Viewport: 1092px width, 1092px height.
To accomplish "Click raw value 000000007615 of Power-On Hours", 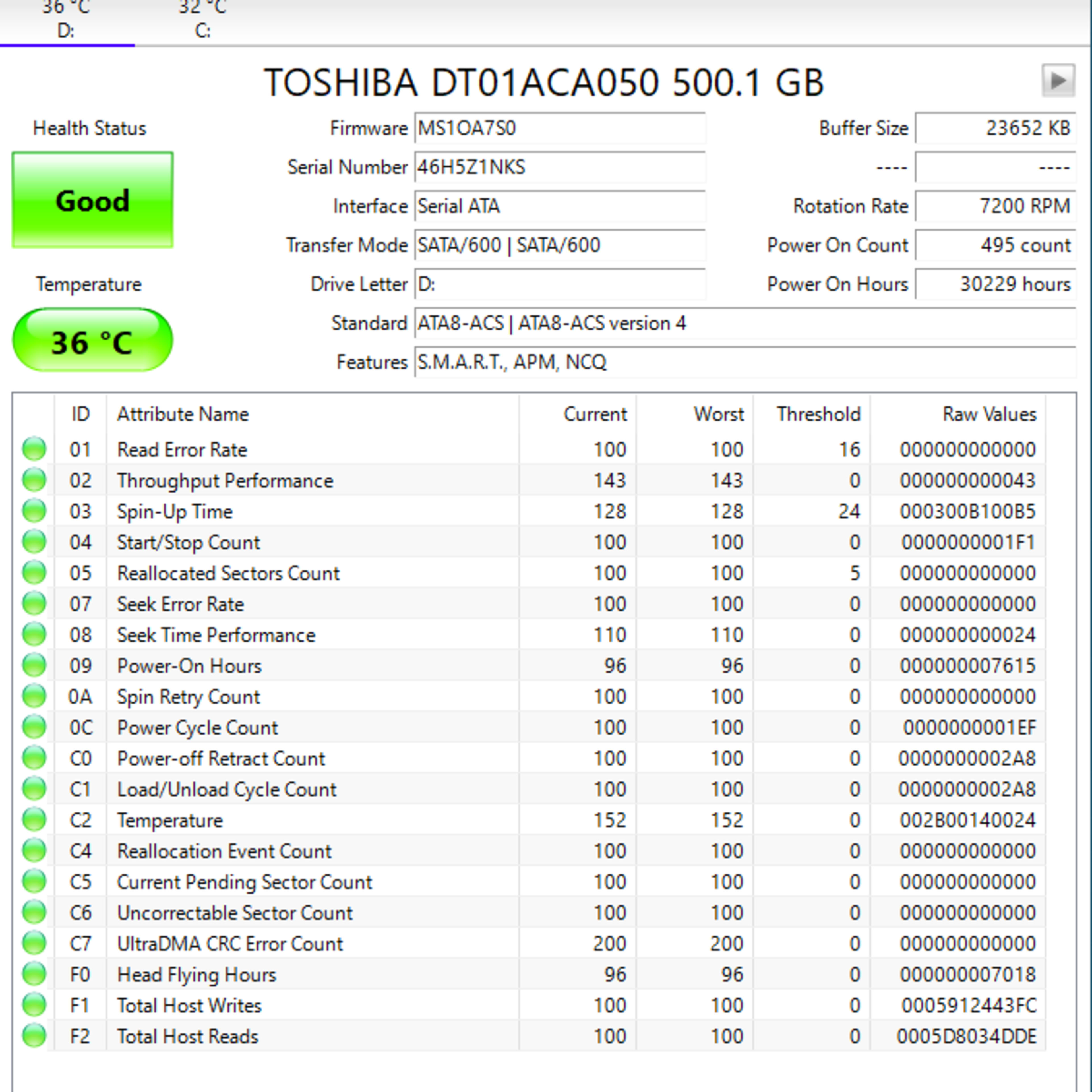I will (x=968, y=666).
